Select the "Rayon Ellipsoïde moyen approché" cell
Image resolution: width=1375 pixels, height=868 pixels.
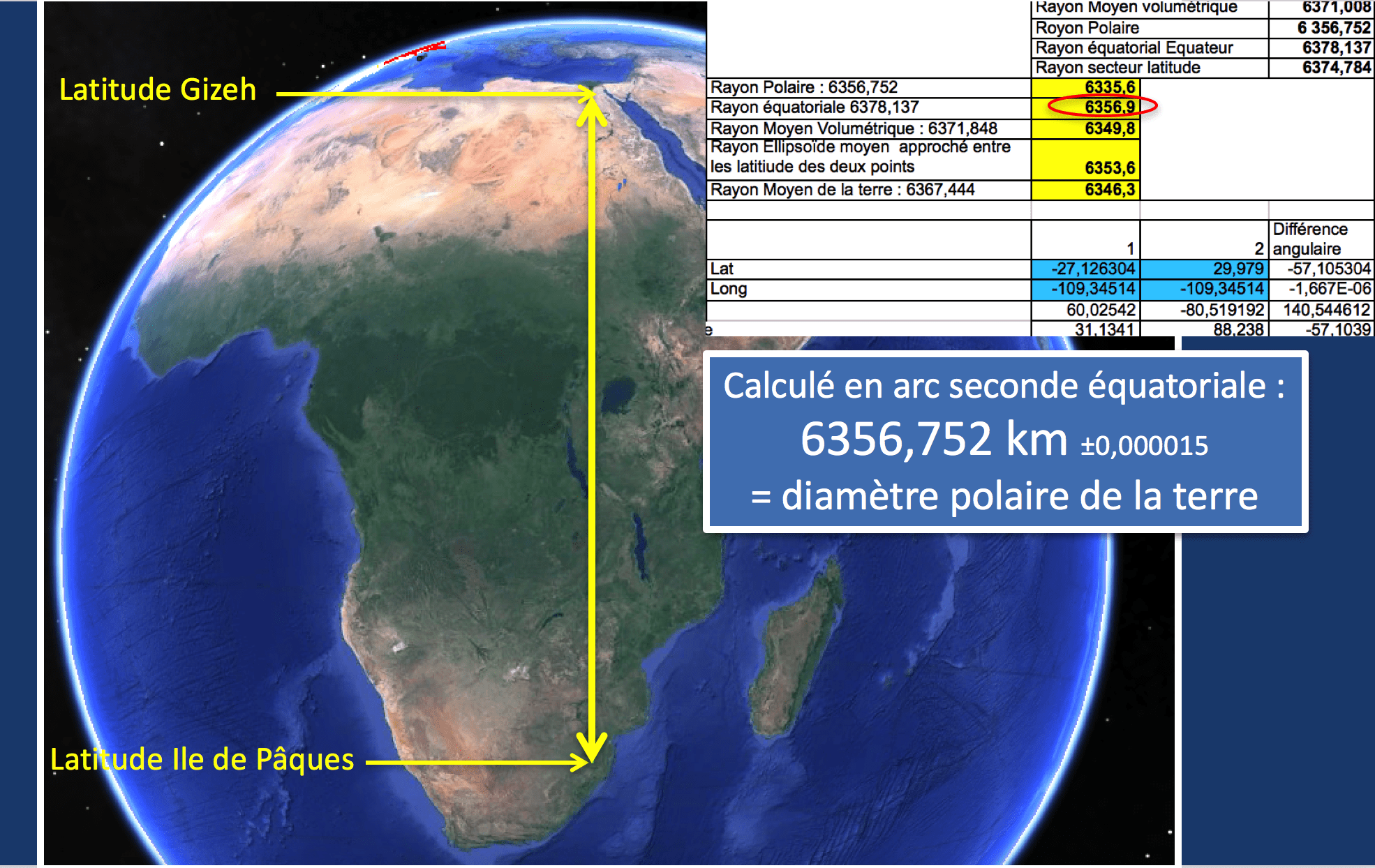tap(869, 159)
